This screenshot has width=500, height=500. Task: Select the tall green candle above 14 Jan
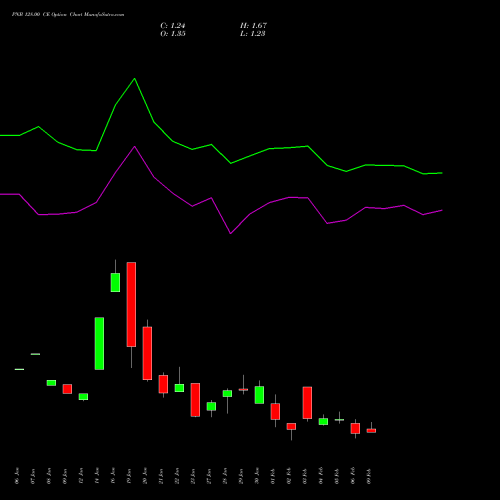click(99, 343)
